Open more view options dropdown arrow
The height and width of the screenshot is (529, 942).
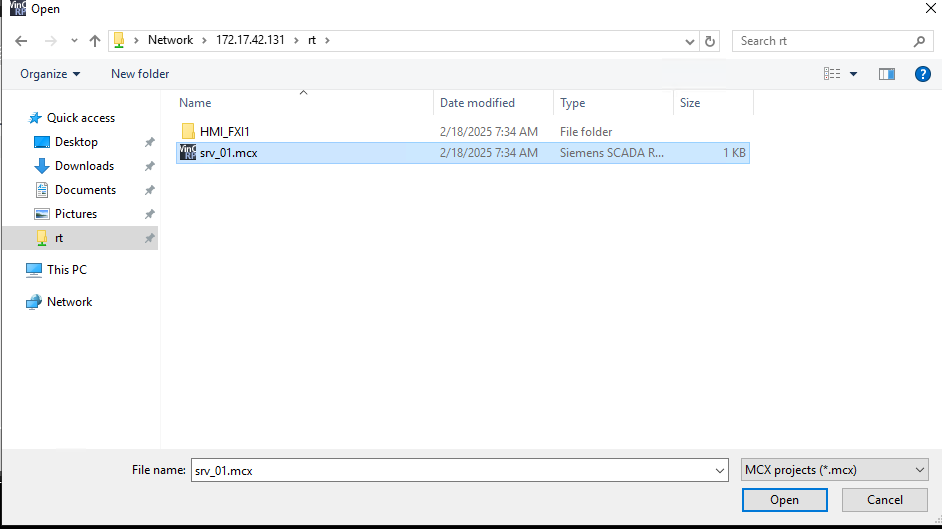(853, 74)
